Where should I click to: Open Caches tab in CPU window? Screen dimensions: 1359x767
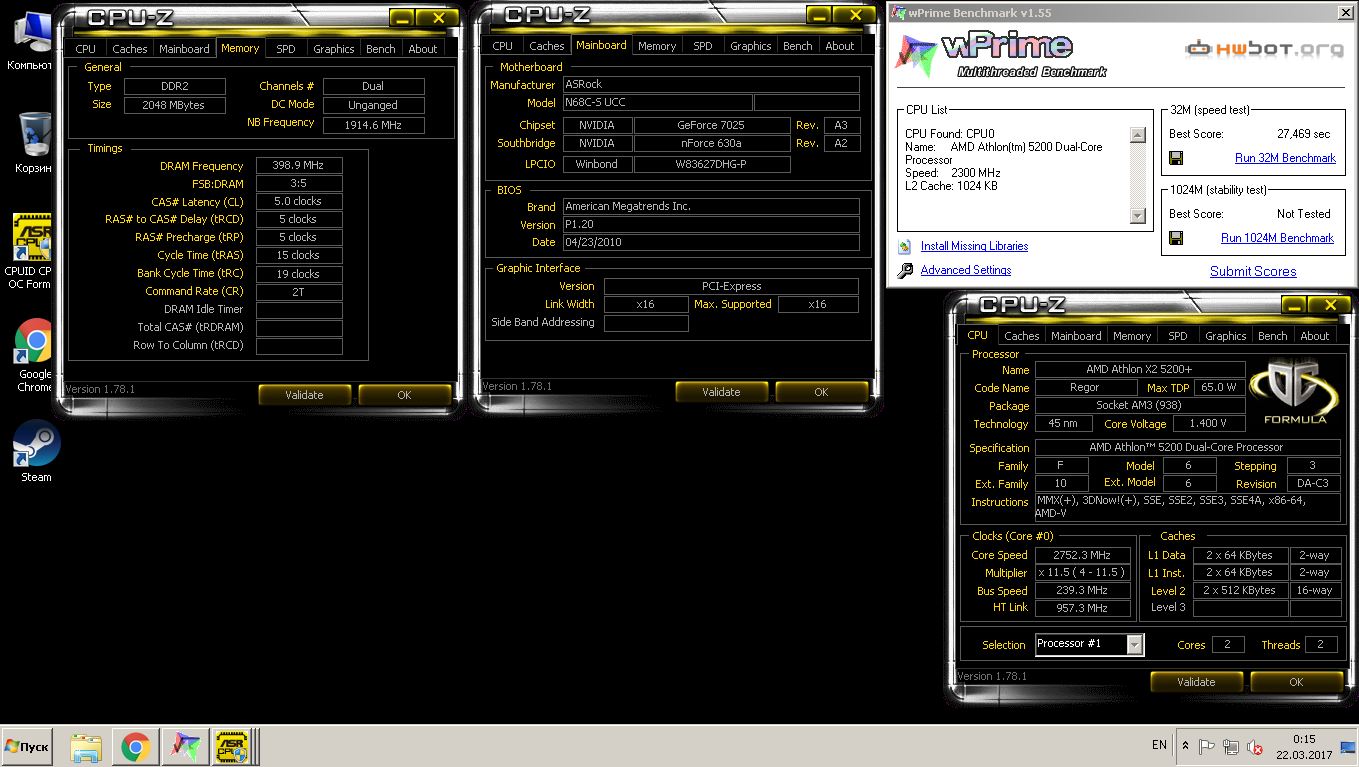1022,336
